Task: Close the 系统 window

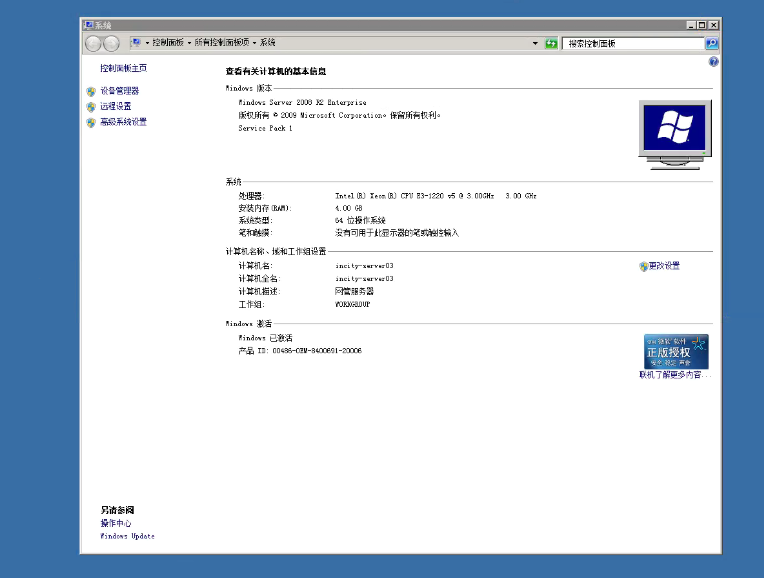Action: [x=713, y=25]
